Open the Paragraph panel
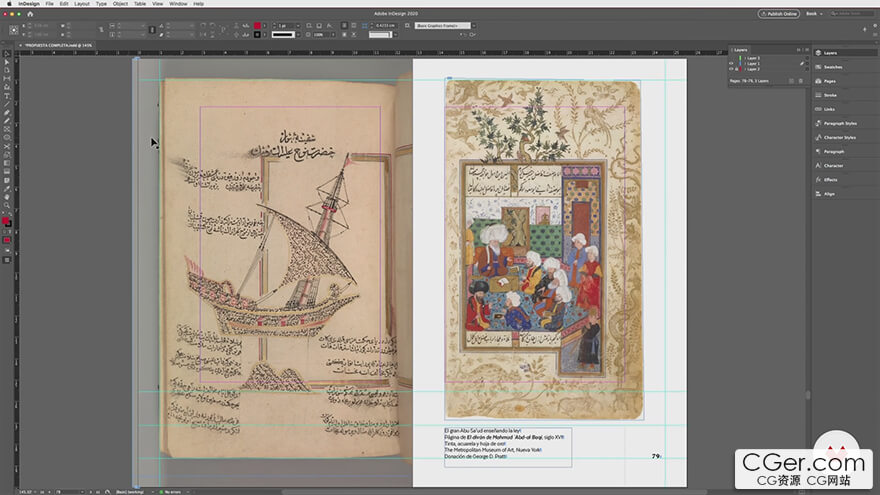880x495 pixels. [x=845, y=152]
